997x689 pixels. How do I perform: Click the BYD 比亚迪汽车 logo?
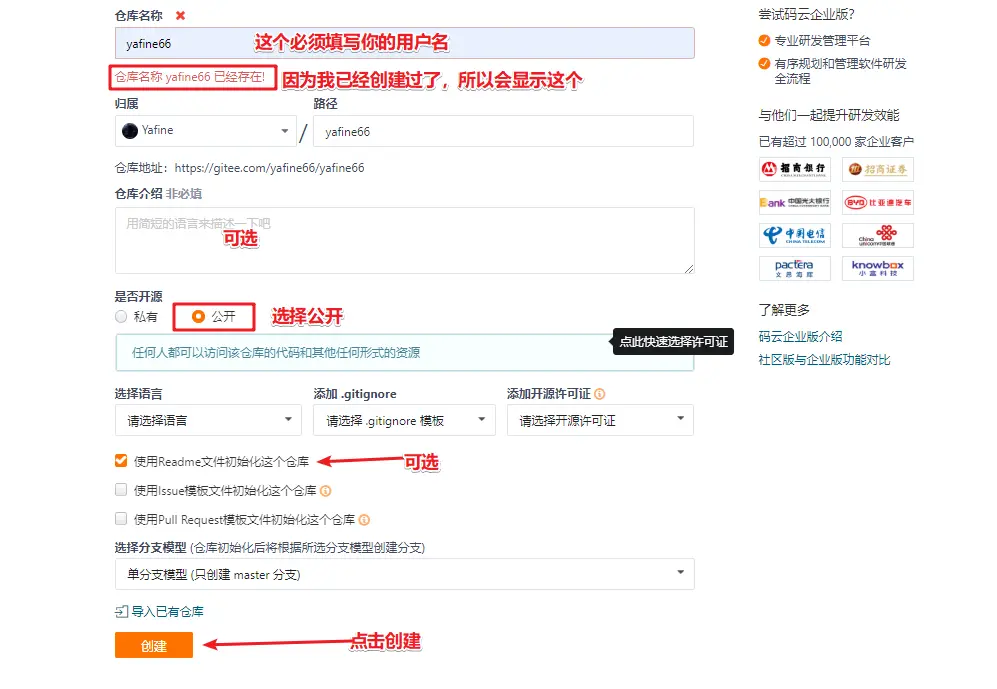[x=878, y=202]
